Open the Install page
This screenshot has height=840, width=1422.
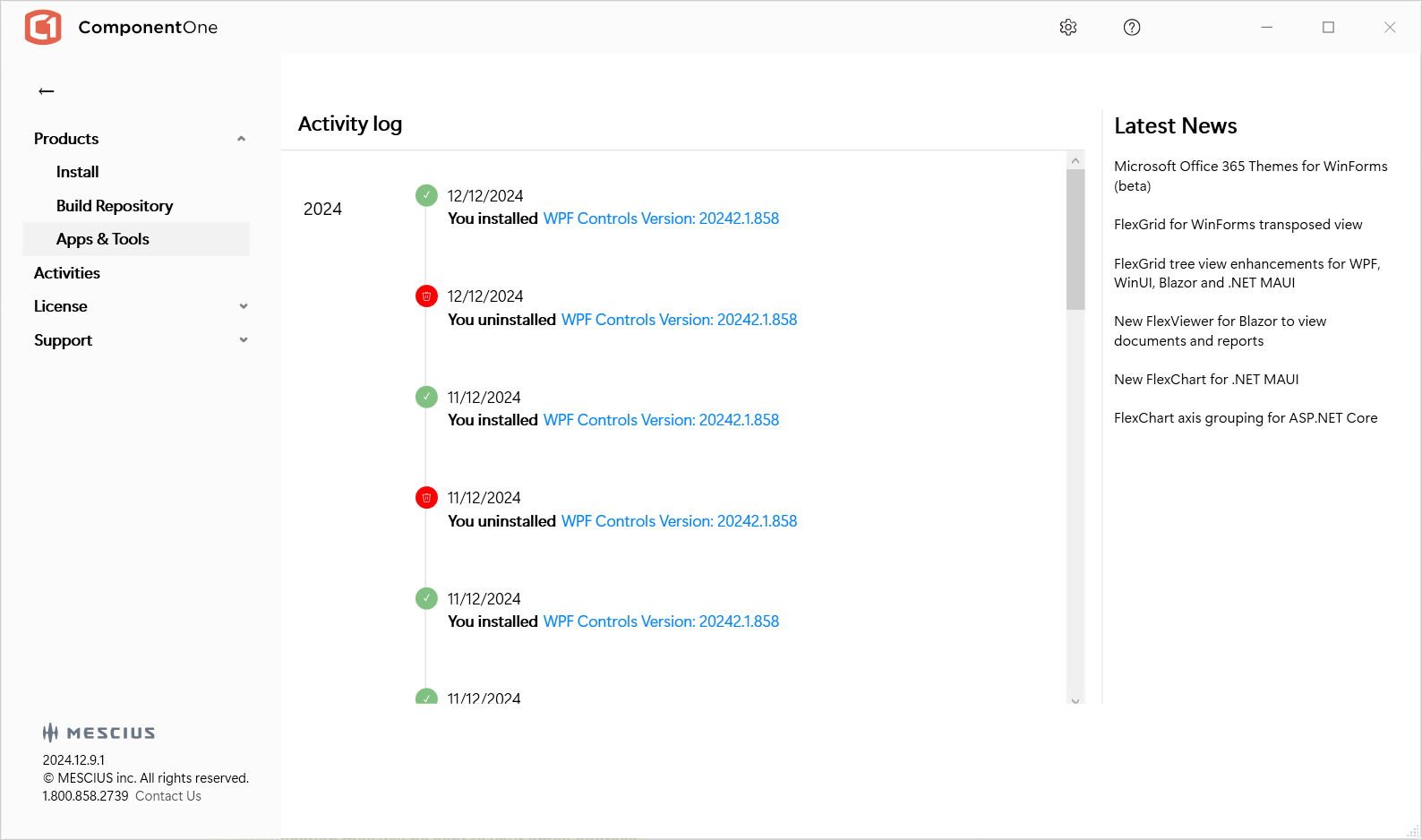pyautogui.click(x=77, y=172)
